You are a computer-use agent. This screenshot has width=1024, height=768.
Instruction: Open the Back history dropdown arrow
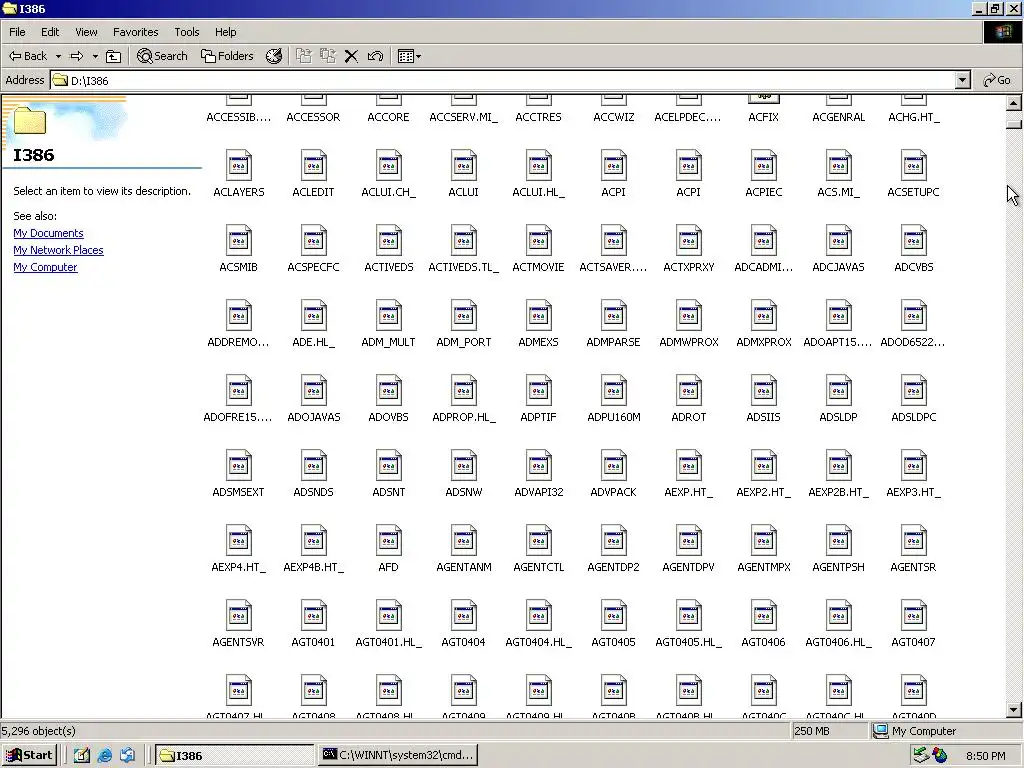tap(58, 56)
